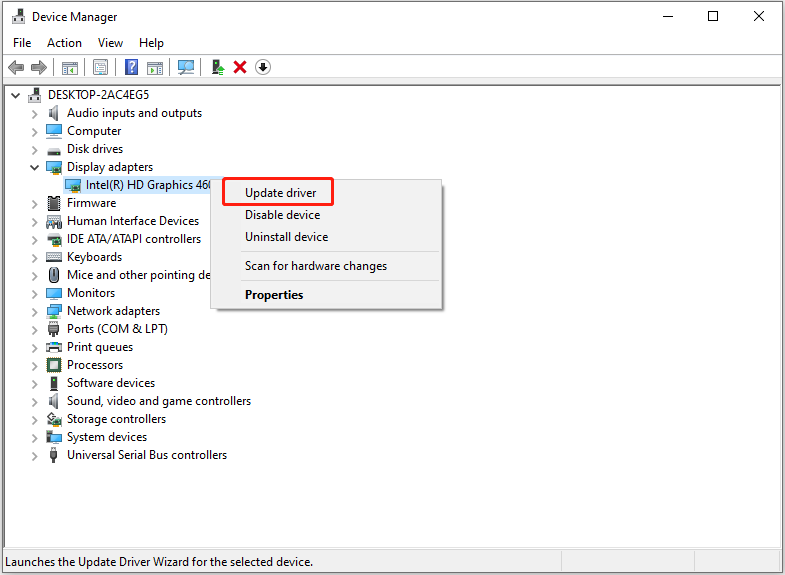Click the Firmware chip icon

(x=54, y=203)
